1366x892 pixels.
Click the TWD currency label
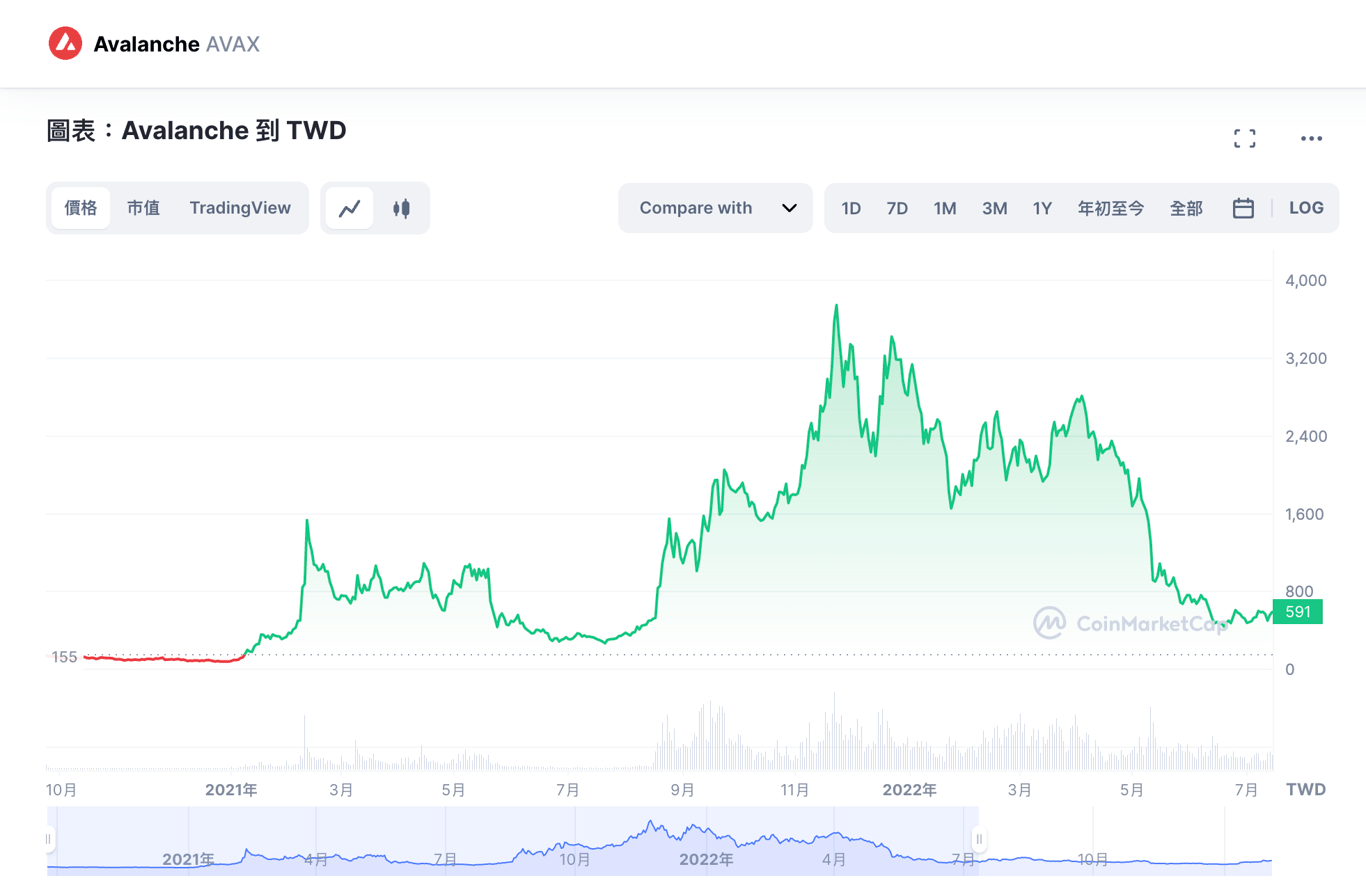[x=1306, y=789]
